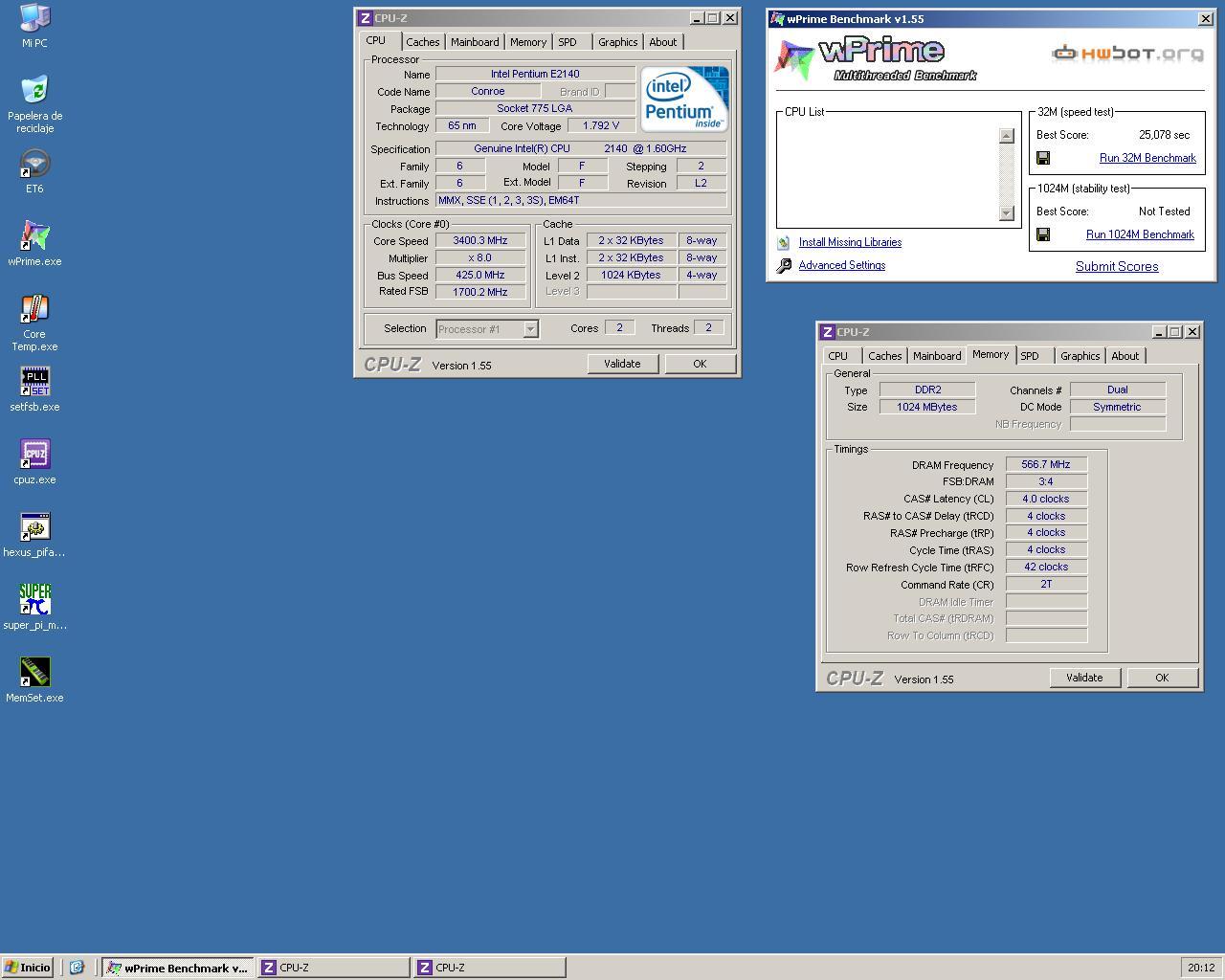This screenshot has height=980, width=1225.
Task: Switch to Graphics tab in CPU window
Action: (x=617, y=42)
